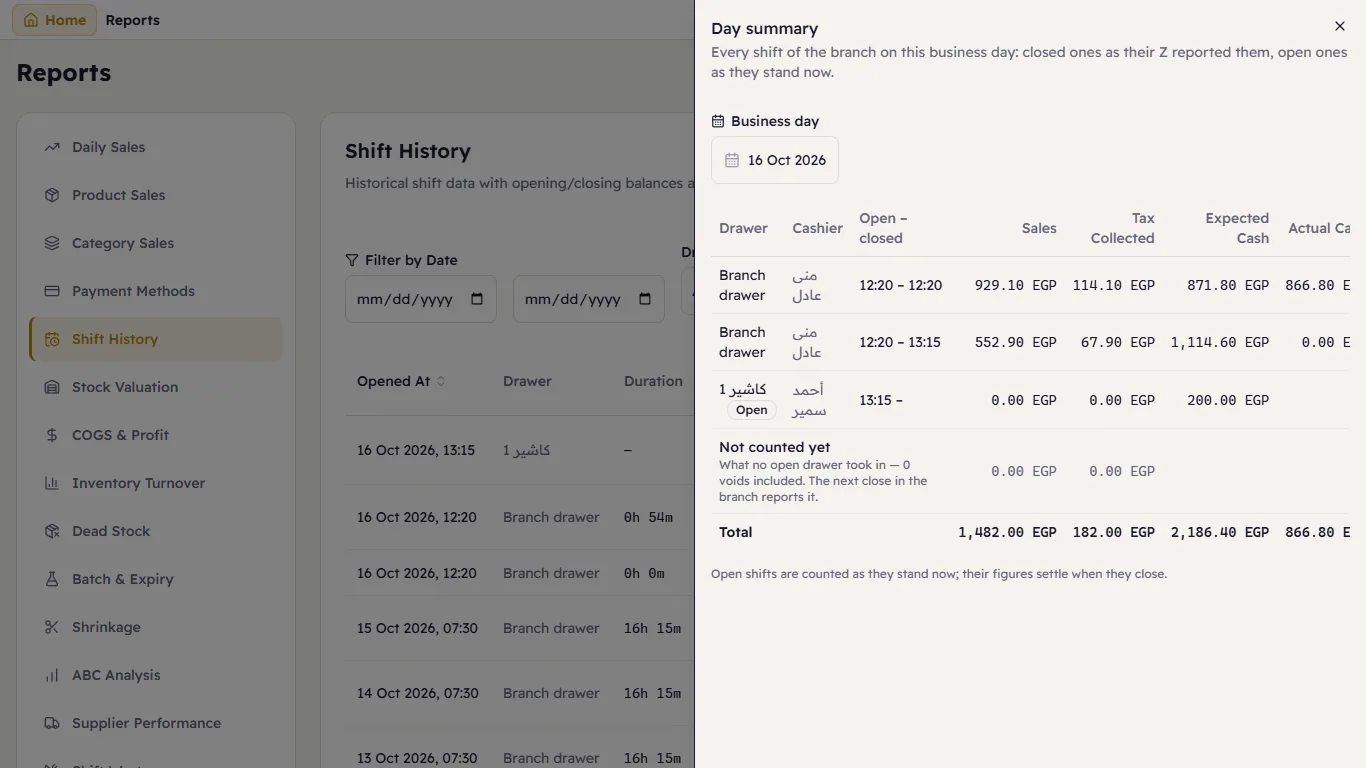This screenshot has height=768, width=1366.
Task: Click the Dead Stock package icon
Action: pos(52,531)
